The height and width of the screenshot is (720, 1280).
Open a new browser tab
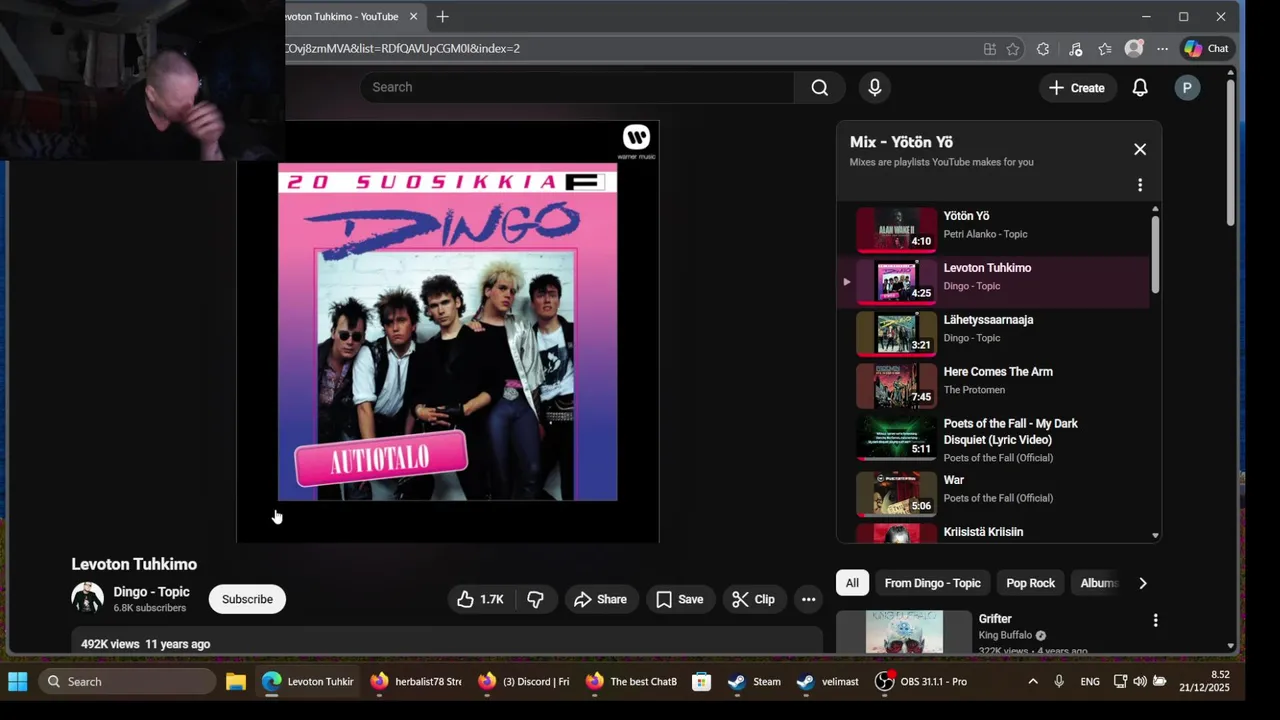(x=442, y=16)
